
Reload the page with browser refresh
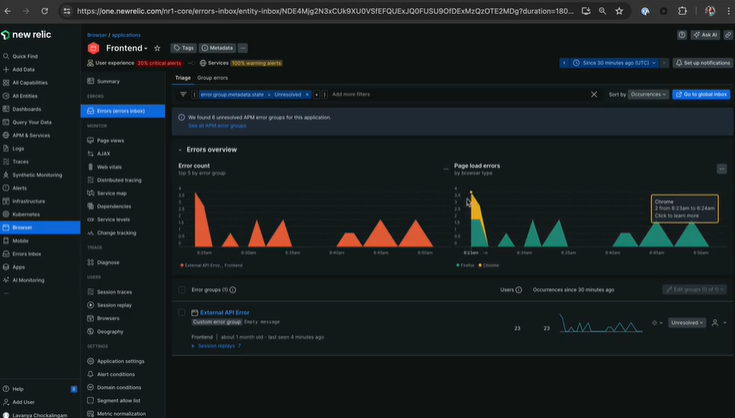click(44, 11)
